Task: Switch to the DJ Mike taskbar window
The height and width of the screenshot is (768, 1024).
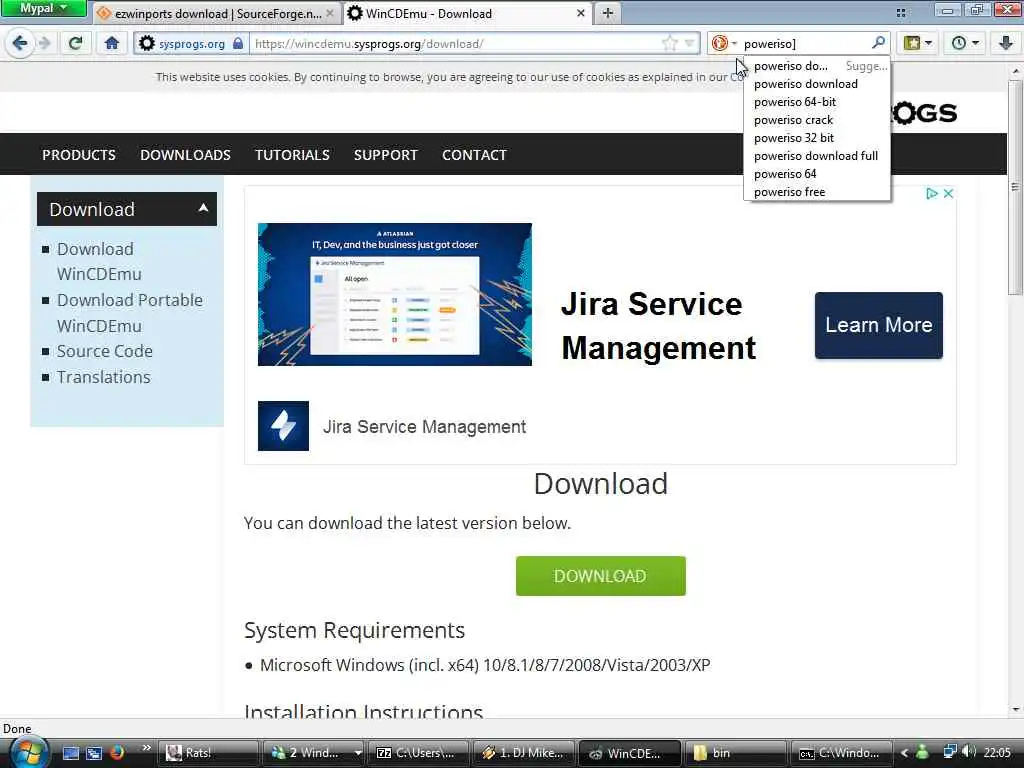Action: [x=524, y=753]
